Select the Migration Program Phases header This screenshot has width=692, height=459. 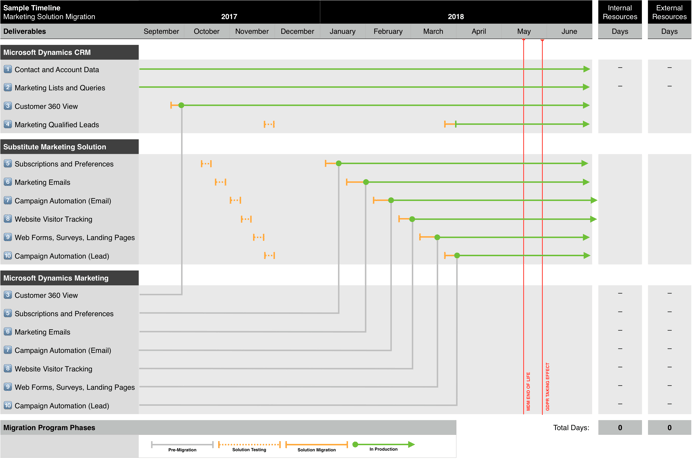click(x=228, y=427)
